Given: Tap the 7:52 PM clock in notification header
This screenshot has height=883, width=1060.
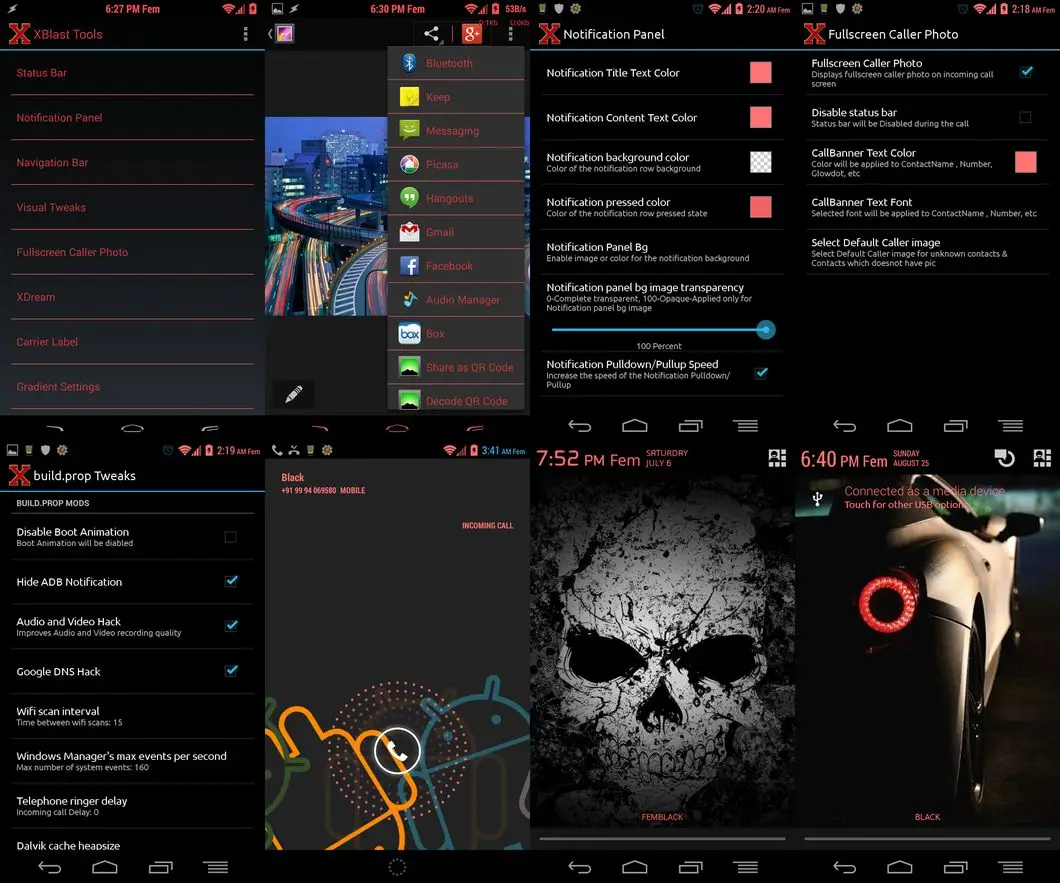Looking at the screenshot, I should pyautogui.click(x=587, y=459).
